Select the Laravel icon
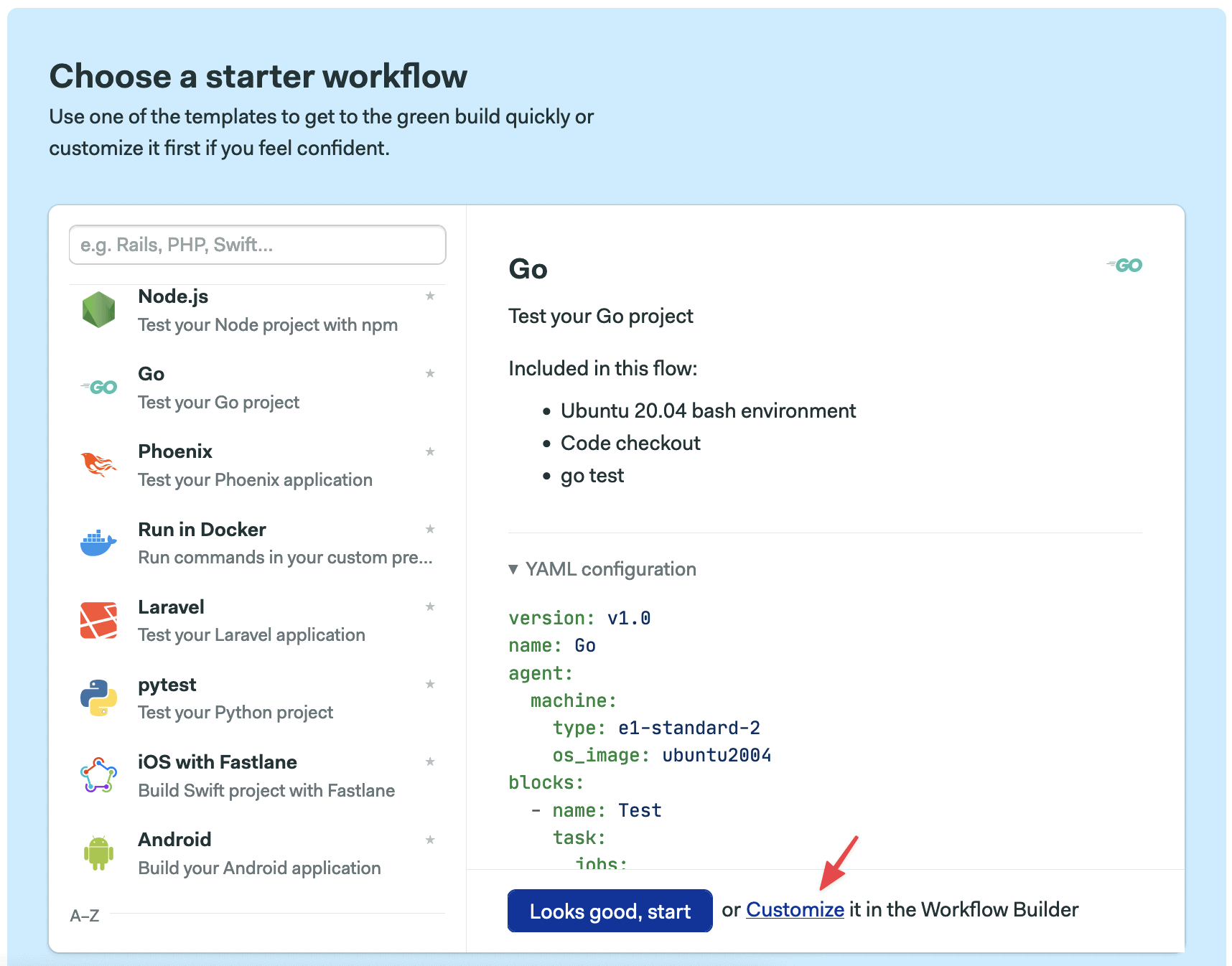The height and width of the screenshot is (966, 1232). [98, 620]
